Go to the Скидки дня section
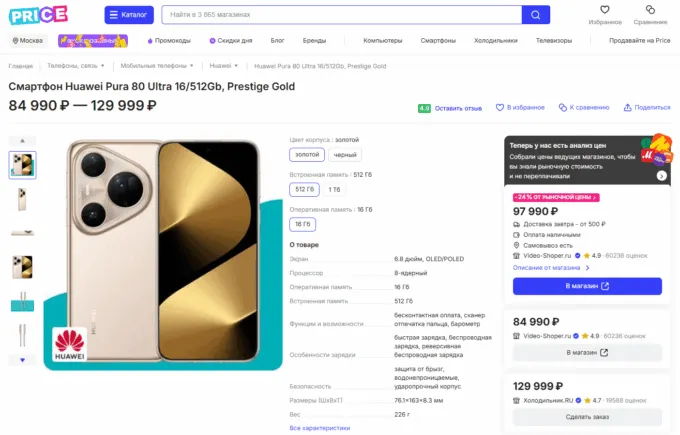The height and width of the screenshot is (435, 680). click(234, 41)
